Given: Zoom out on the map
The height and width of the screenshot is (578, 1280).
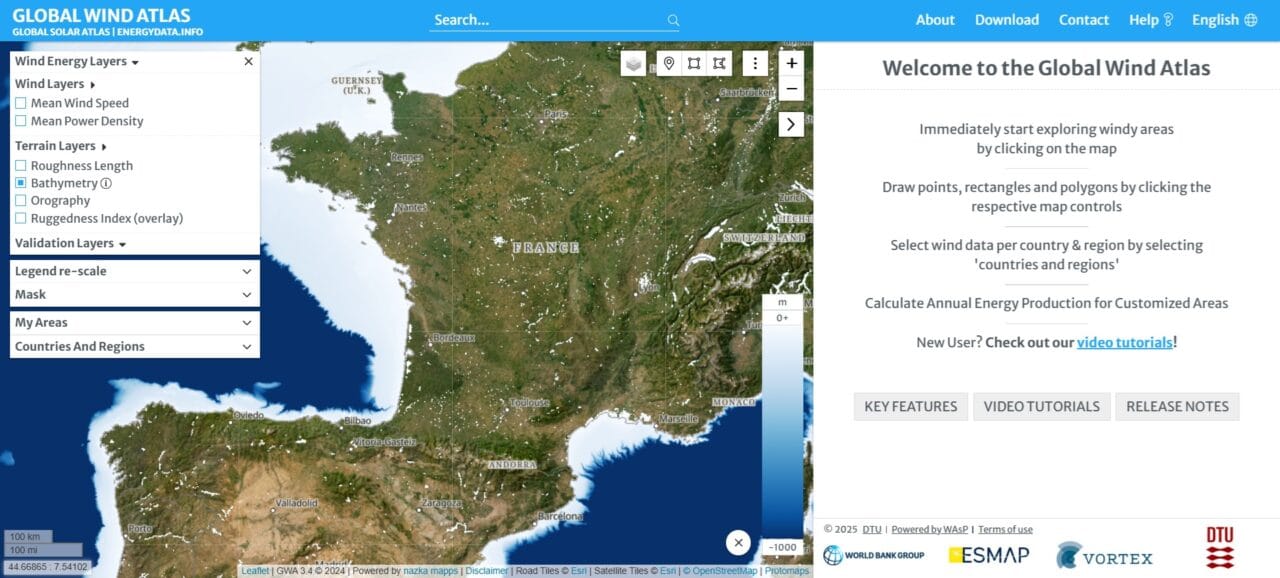Looking at the screenshot, I should tap(791, 89).
